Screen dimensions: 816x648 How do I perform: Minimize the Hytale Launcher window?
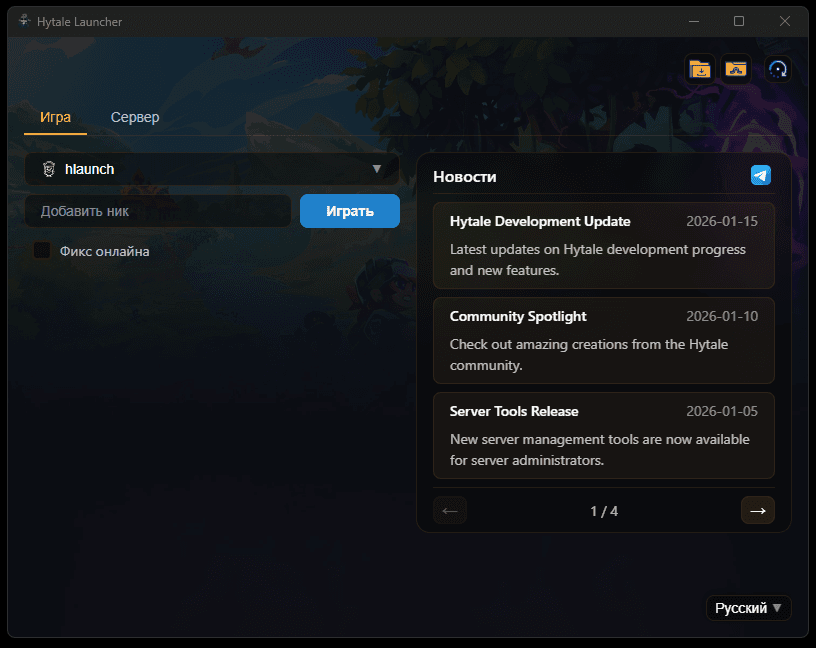694,20
